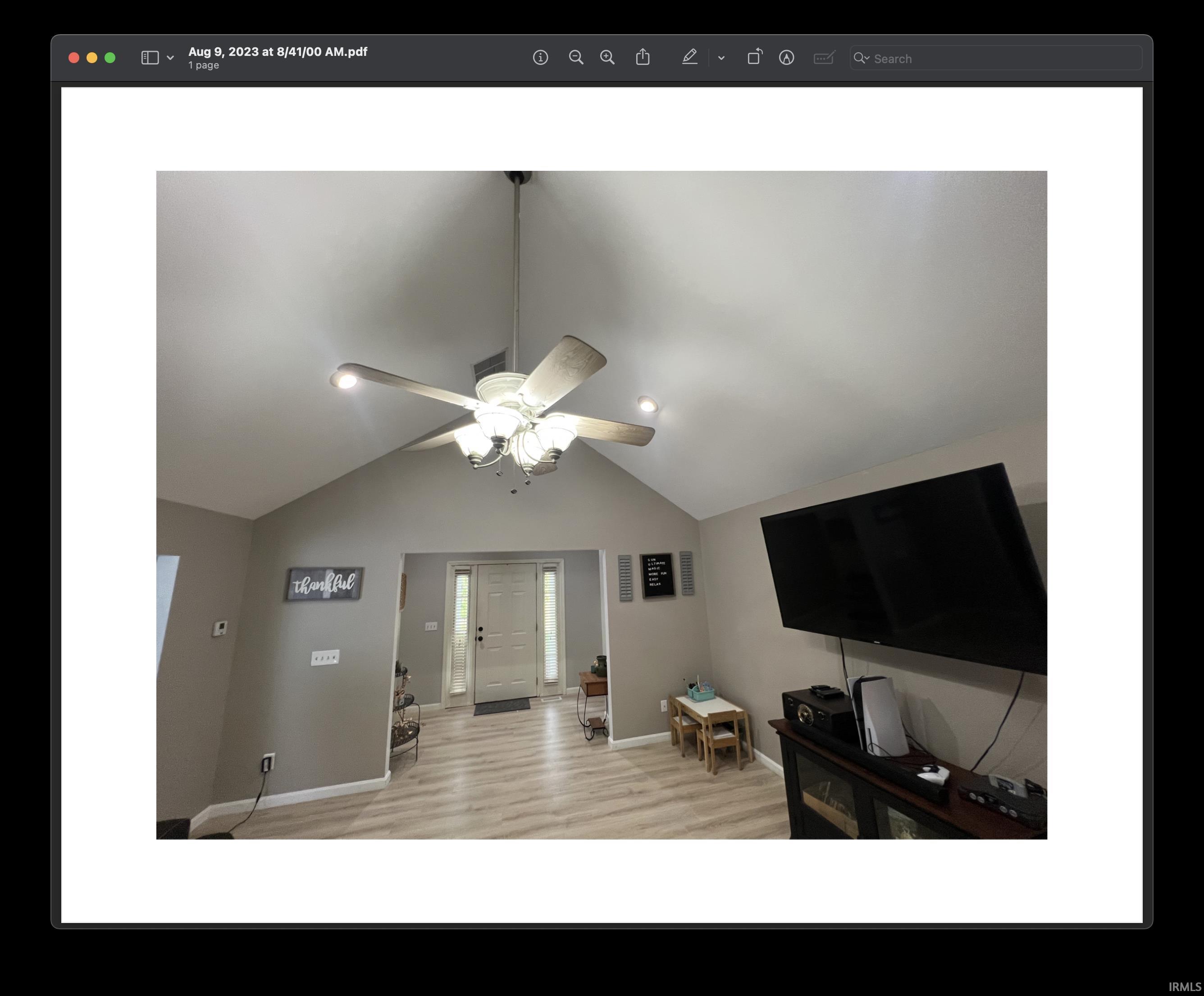Image resolution: width=1204 pixels, height=996 pixels.
Task: Click the Zoom Out magnifier
Action: point(575,58)
